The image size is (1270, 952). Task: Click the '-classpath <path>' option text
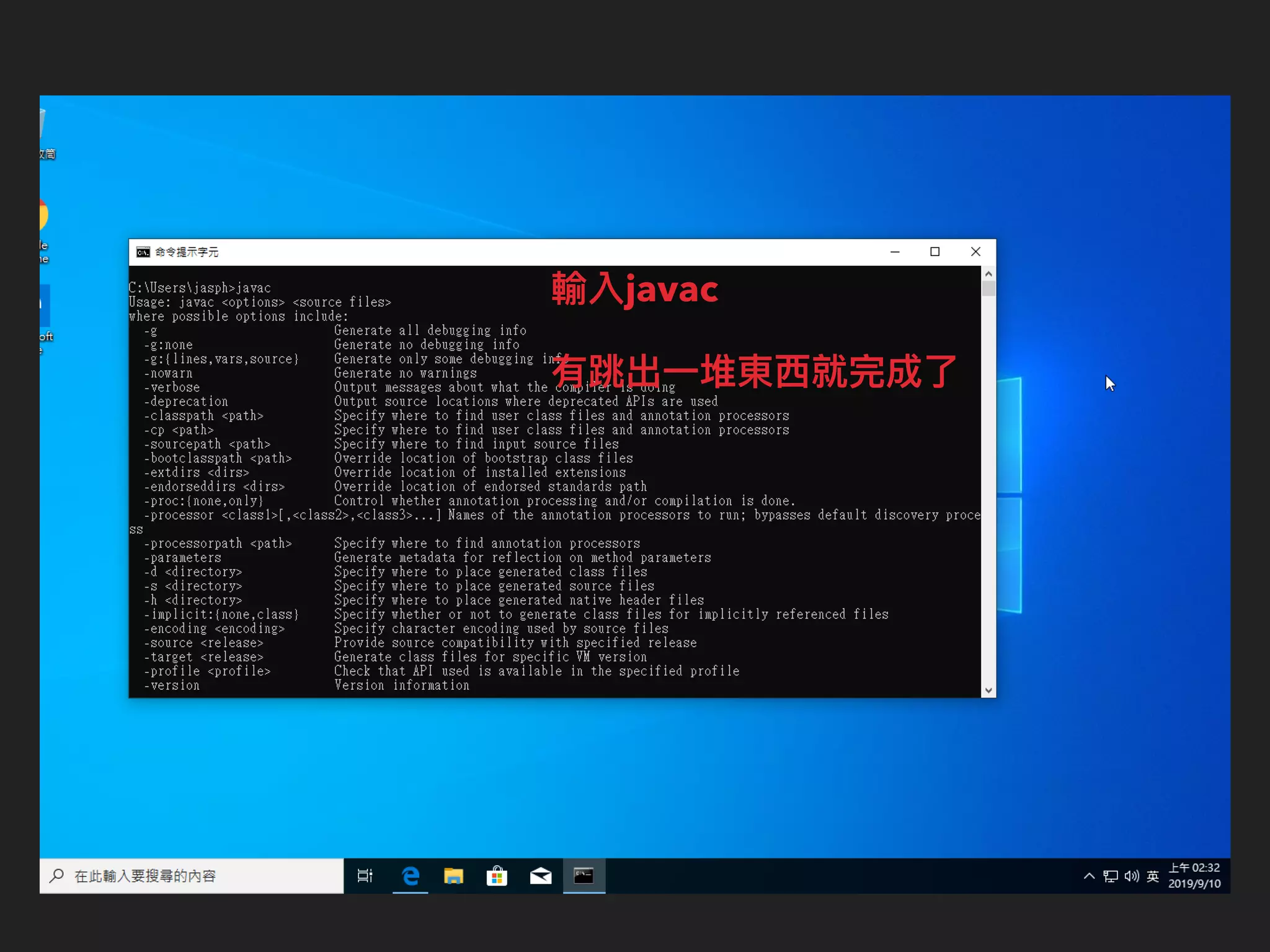tap(204, 416)
